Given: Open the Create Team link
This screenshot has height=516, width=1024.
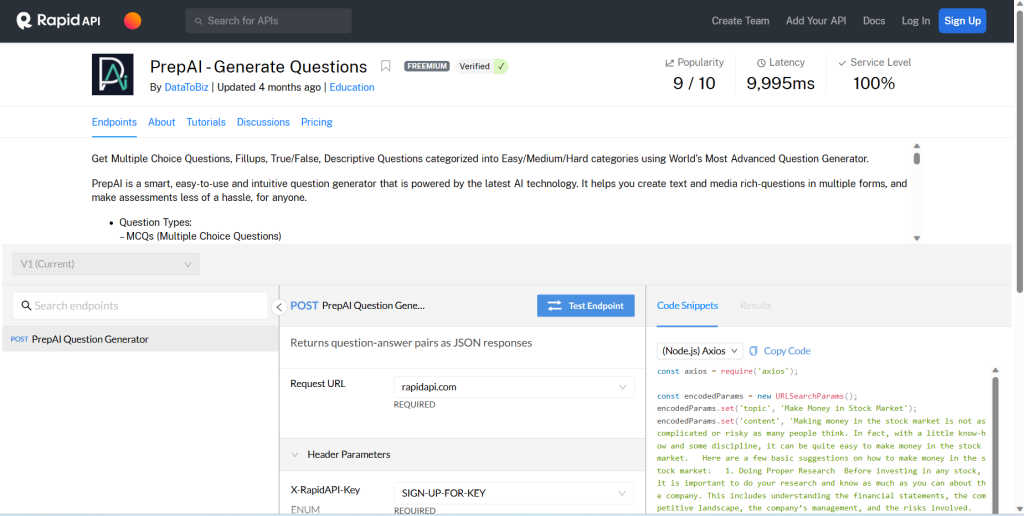Looking at the screenshot, I should [x=741, y=21].
